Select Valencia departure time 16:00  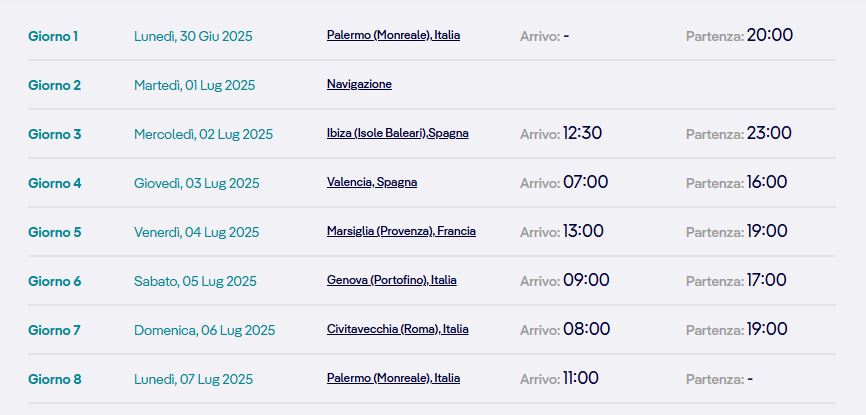(x=767, y=182)
